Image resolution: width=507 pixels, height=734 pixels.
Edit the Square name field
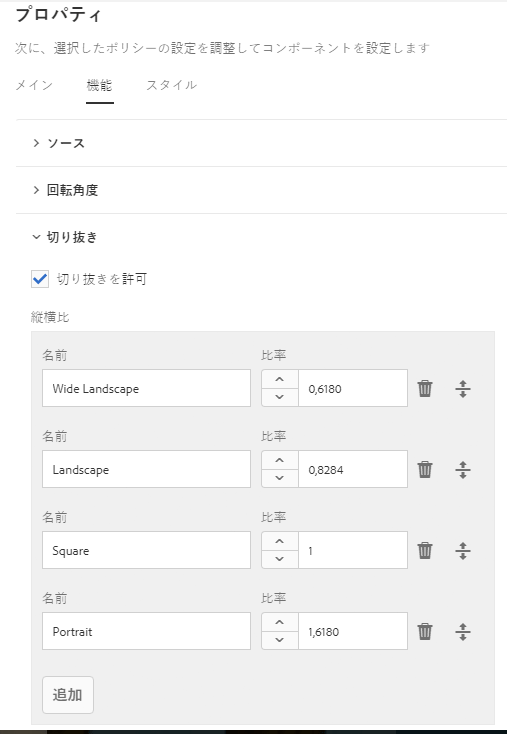coord(147,550)
